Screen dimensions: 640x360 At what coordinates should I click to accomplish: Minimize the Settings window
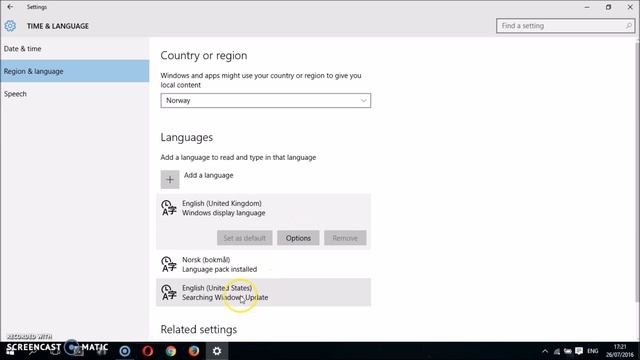[x=587, y=7]
